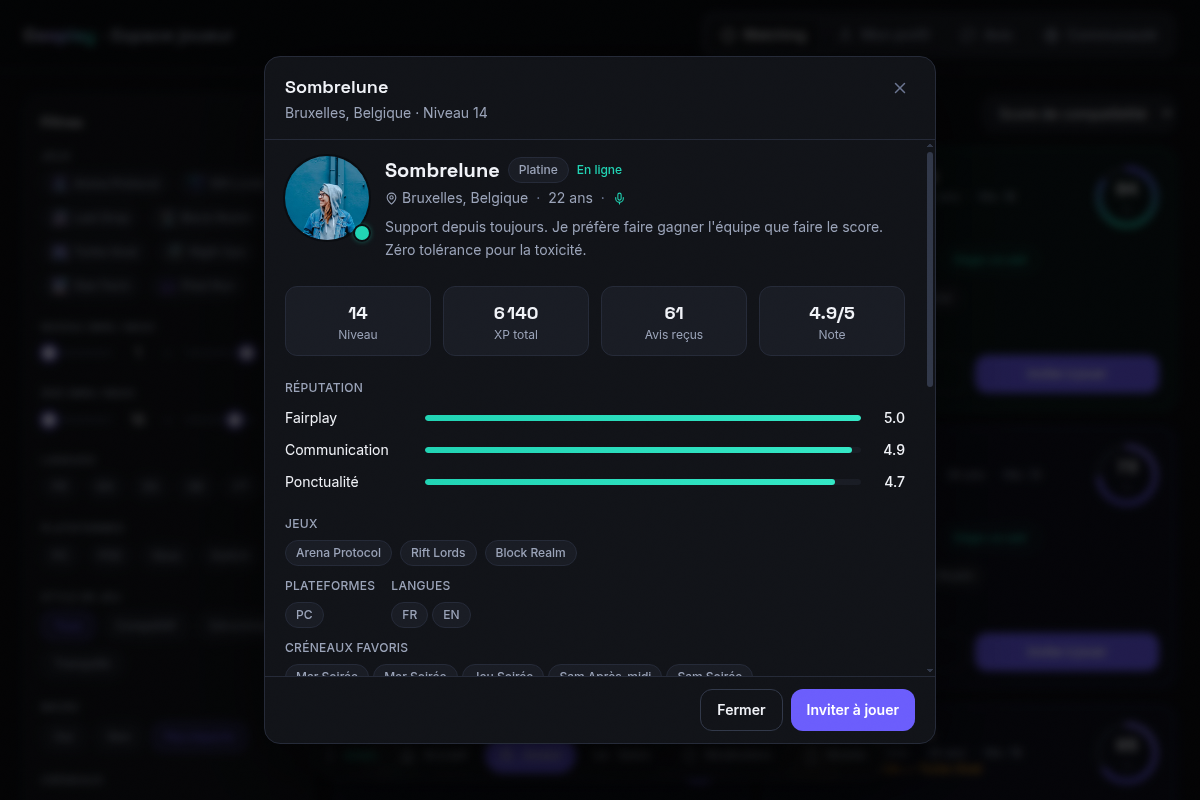Click the Fairplay score value 5.0
The image size is (1200, 800).
pyautogui.click(x=894, y=418)
